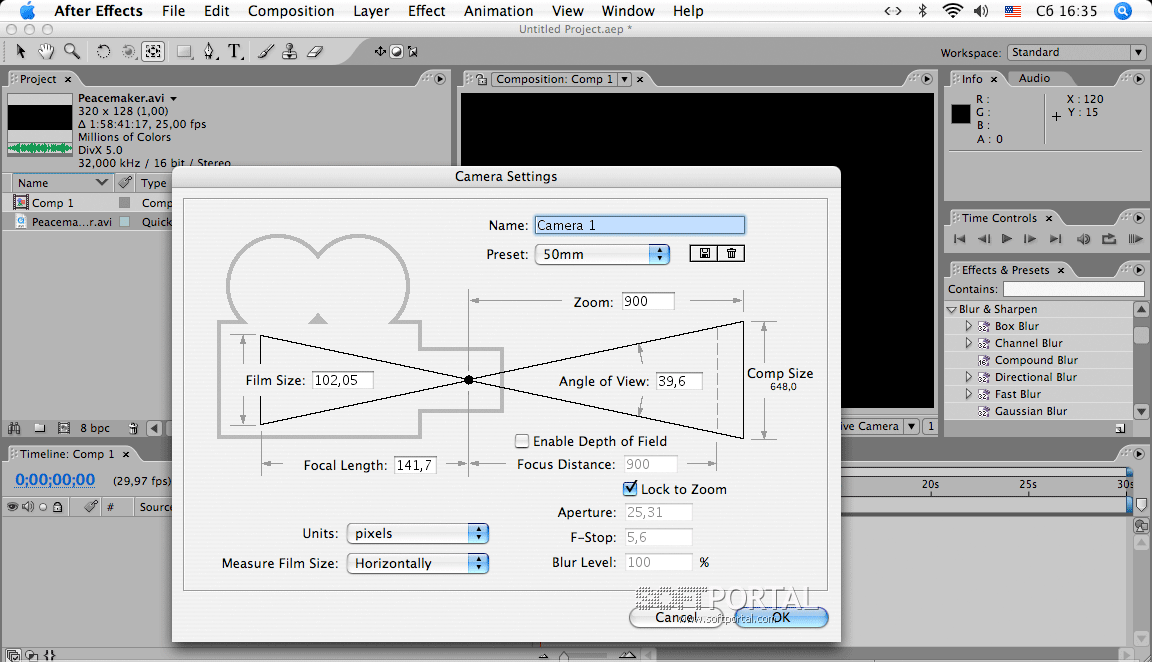Click the solo column icon in Timeline

click(43, 506)
